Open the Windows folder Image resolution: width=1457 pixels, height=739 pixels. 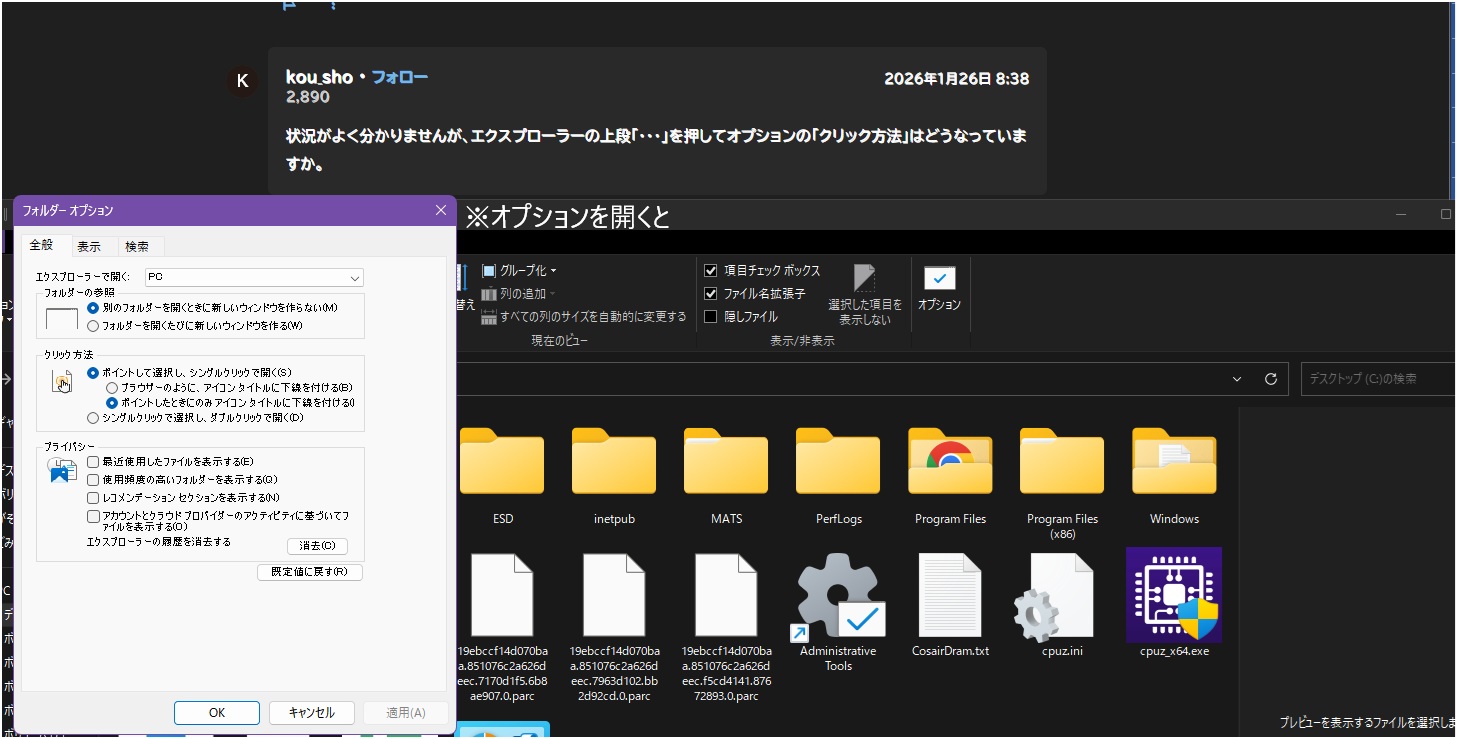coord(1174,462)
